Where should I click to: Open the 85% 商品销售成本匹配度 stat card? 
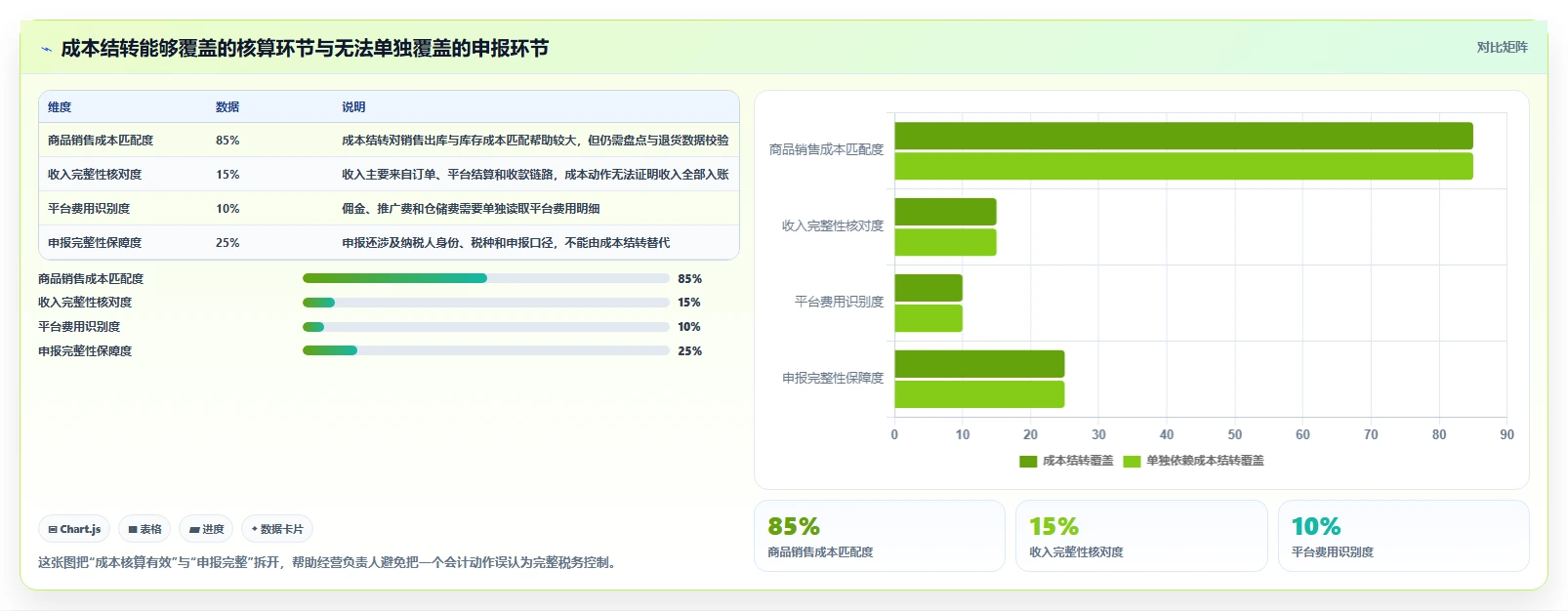click(879, 536)
